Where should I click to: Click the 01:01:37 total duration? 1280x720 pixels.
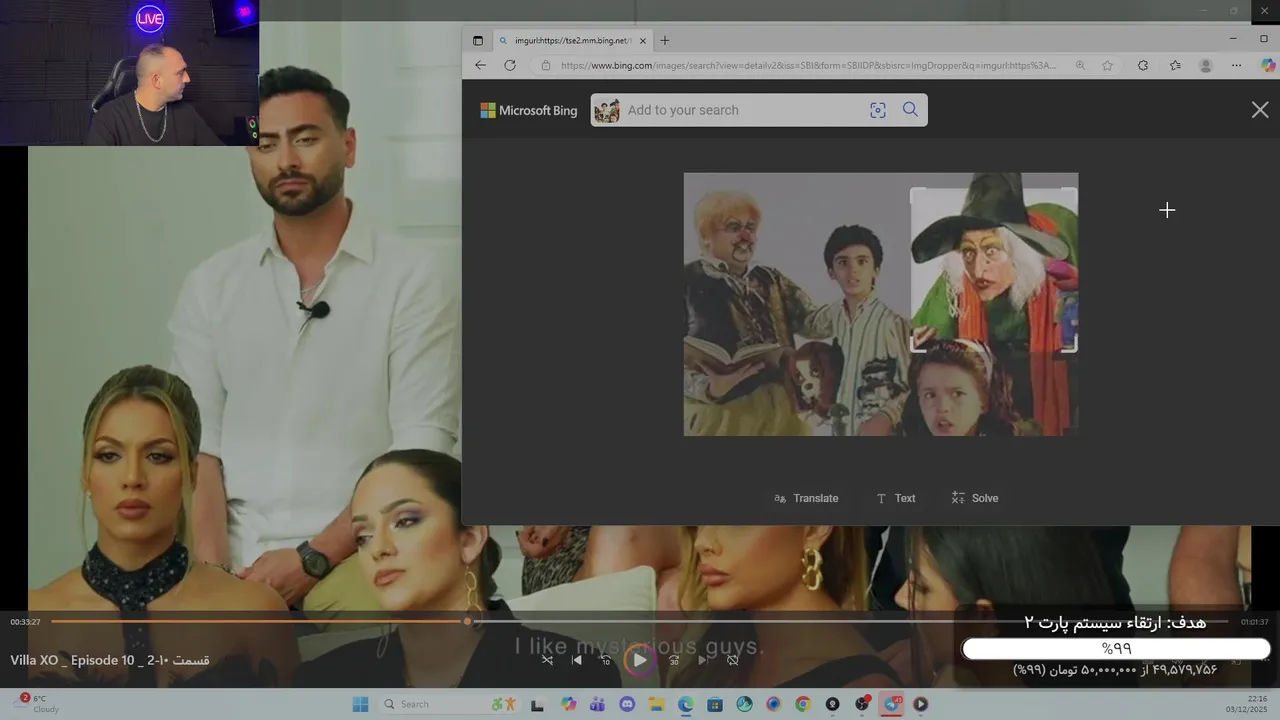[1255, 622]
